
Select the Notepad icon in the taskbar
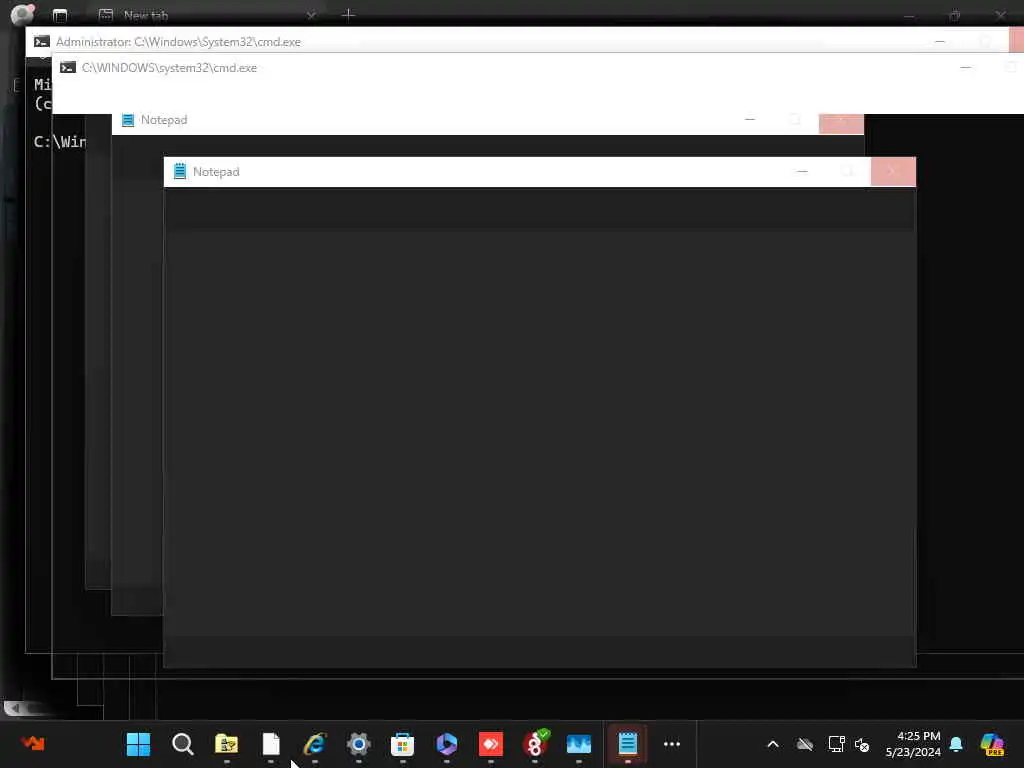click(x=628, y=744)
